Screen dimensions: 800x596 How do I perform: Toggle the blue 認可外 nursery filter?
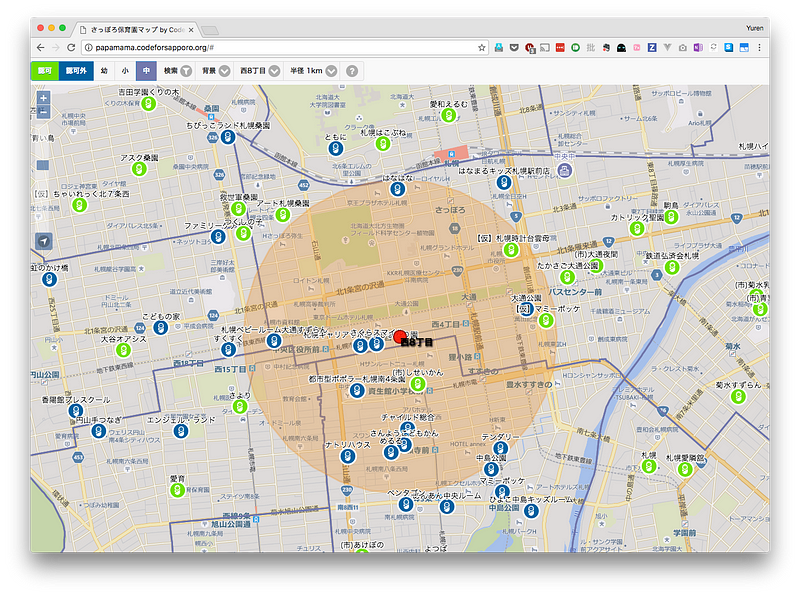pyautogui.click(x=75, y=71)
